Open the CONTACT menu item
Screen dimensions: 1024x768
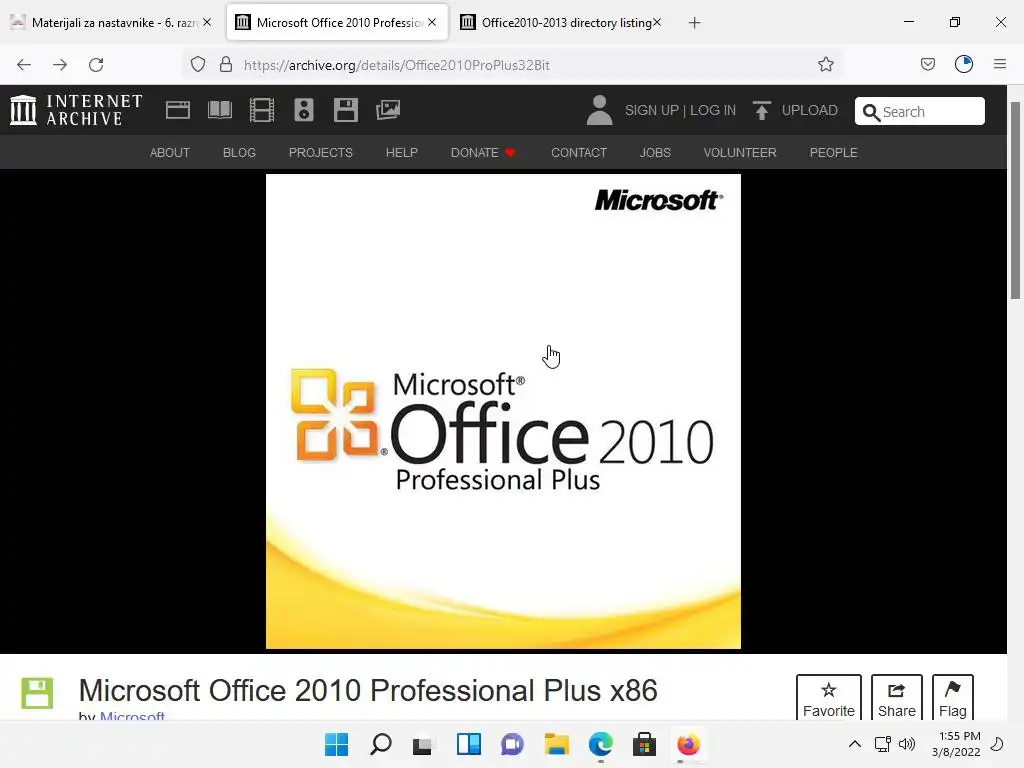[x=579, y=153]
